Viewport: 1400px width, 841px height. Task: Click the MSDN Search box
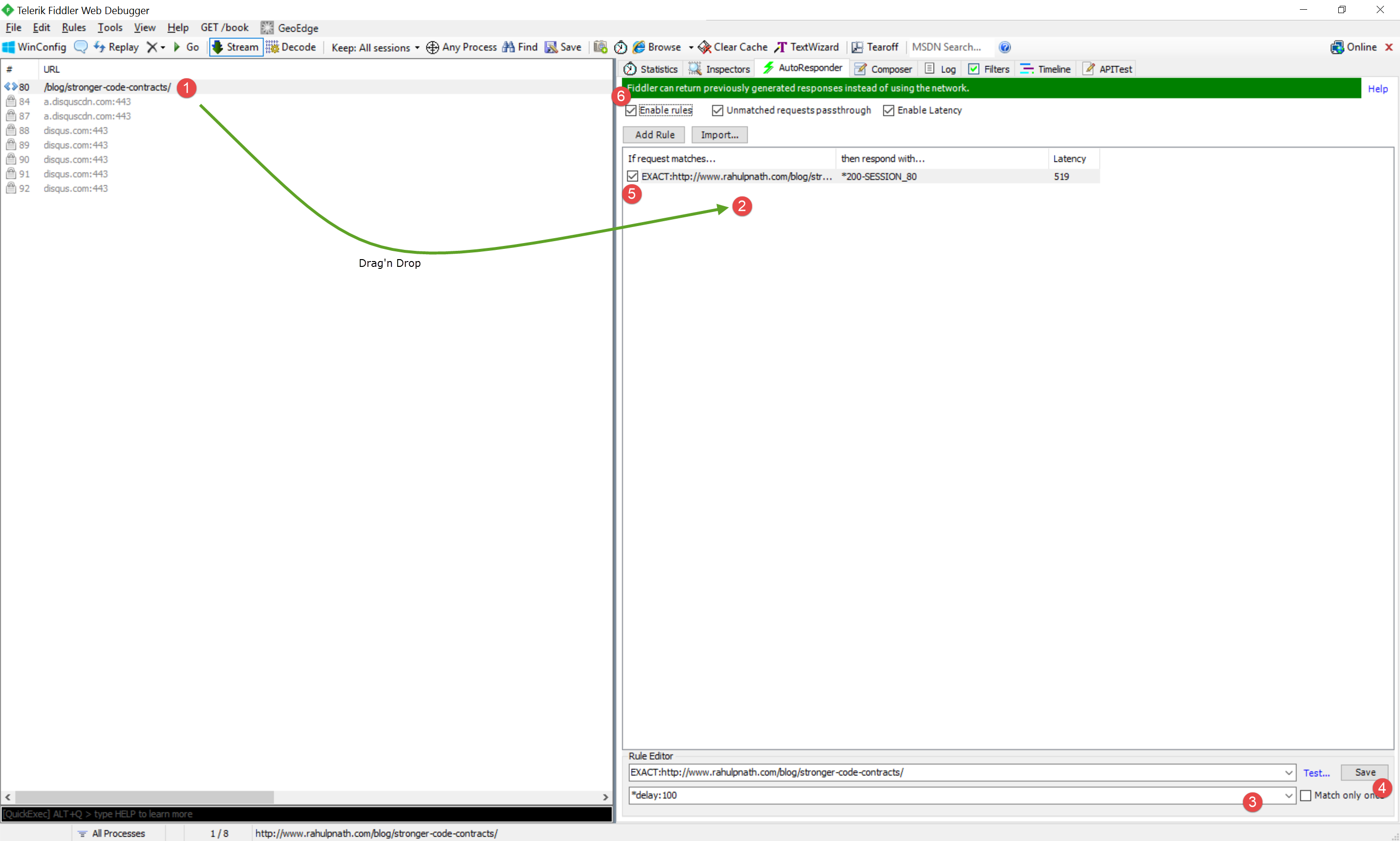tap(950, 47)
